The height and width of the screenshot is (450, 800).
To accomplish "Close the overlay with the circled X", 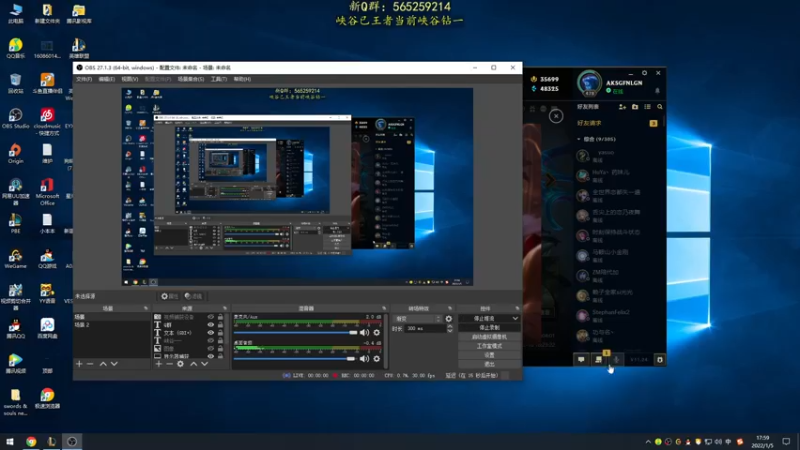I will (x=556, y=116).
